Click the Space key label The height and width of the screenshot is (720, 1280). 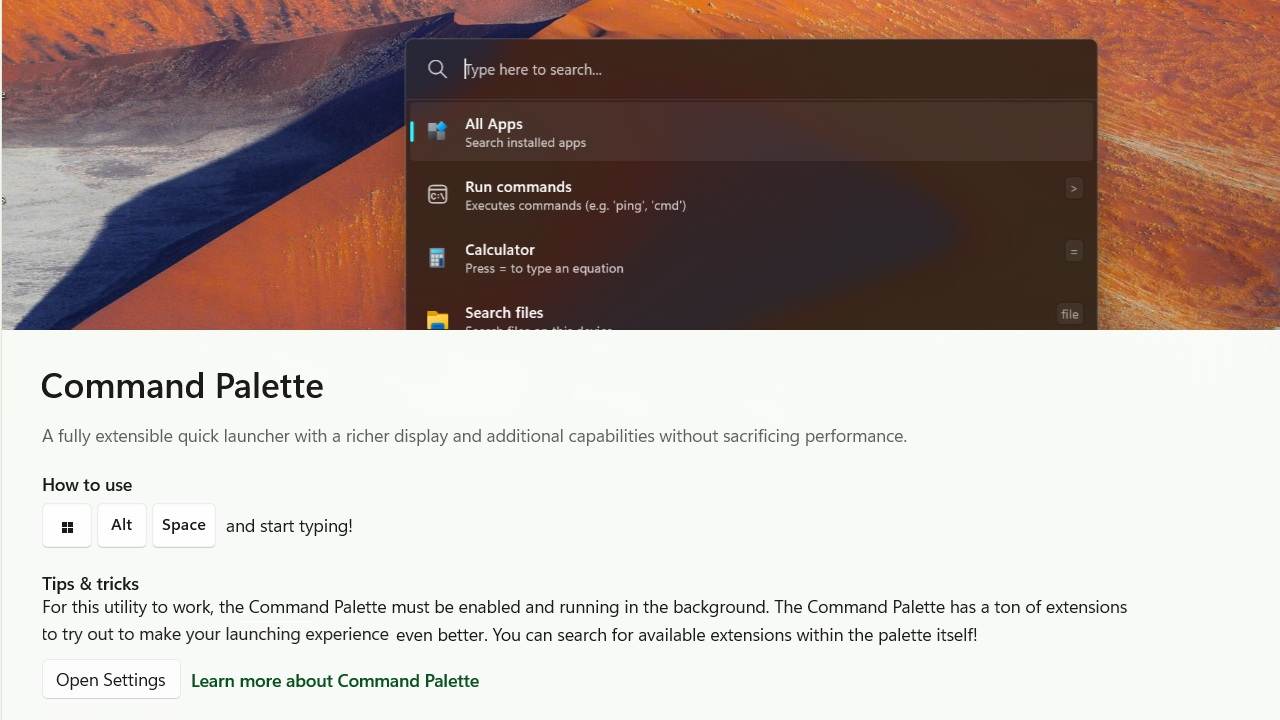click(183, 525)
